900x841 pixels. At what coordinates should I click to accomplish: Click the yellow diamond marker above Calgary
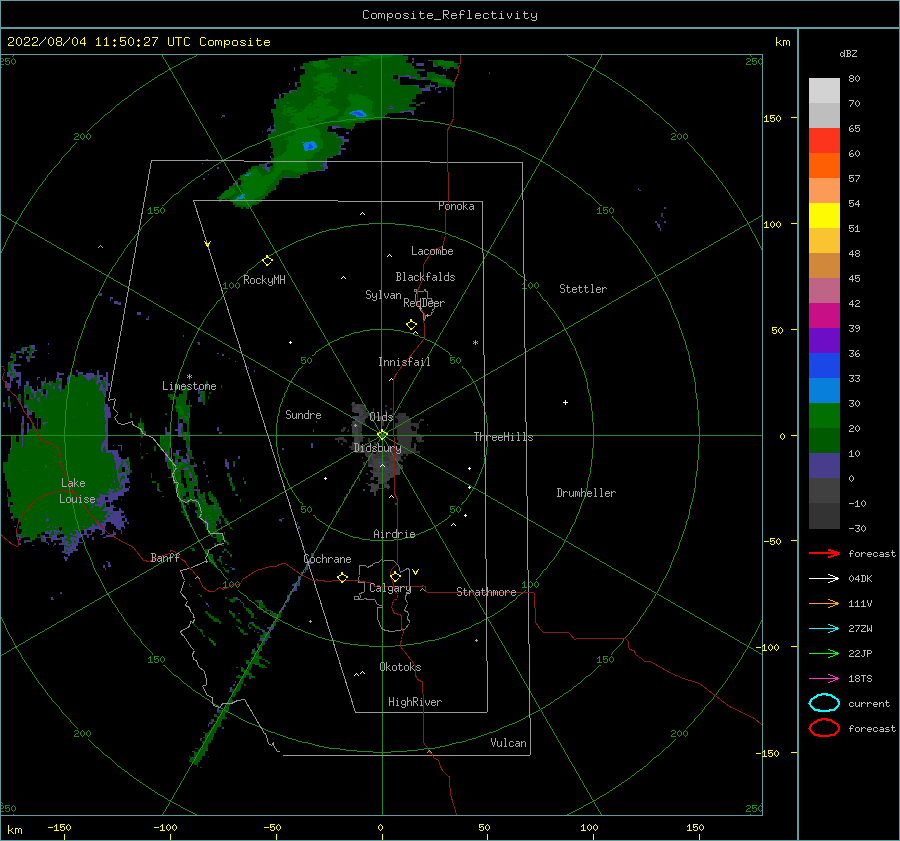tap(395, 576)
